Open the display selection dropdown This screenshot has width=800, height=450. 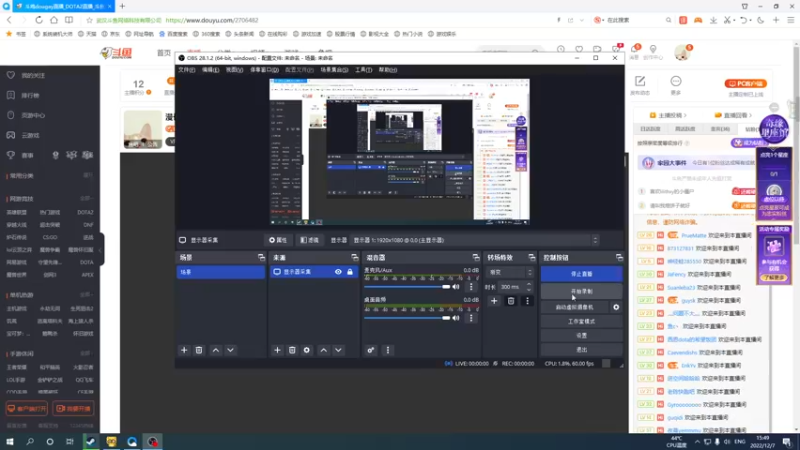click(475, 240)
